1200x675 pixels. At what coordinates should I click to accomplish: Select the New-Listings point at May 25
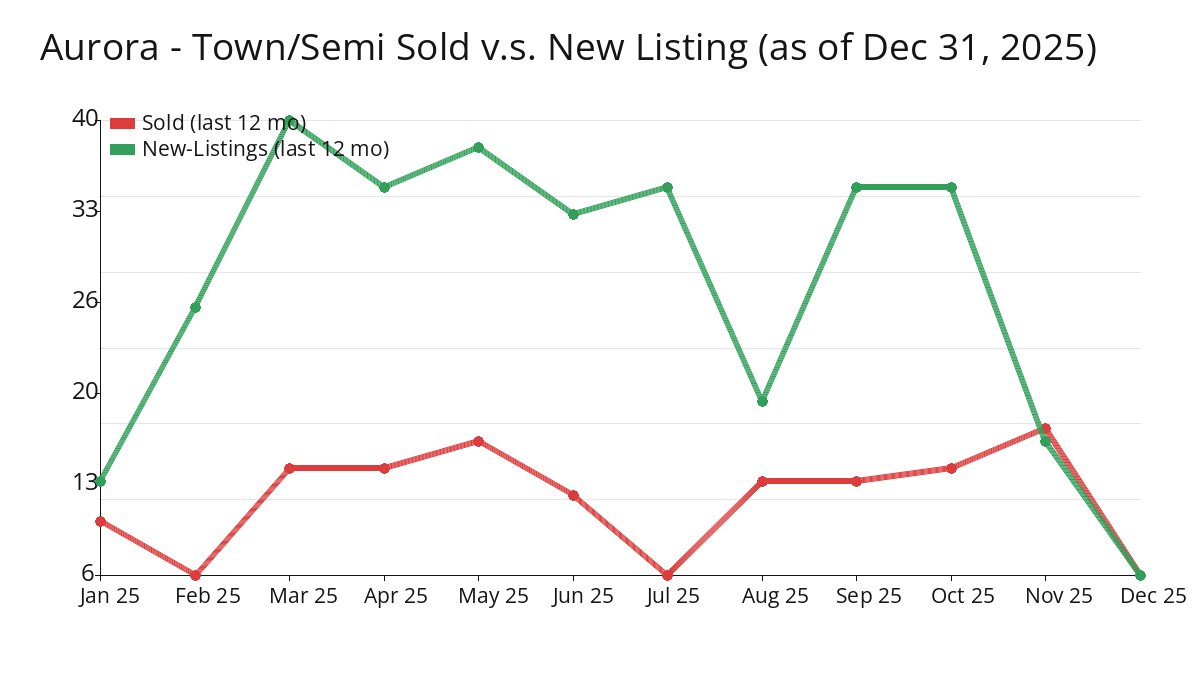tap(479, 147)
